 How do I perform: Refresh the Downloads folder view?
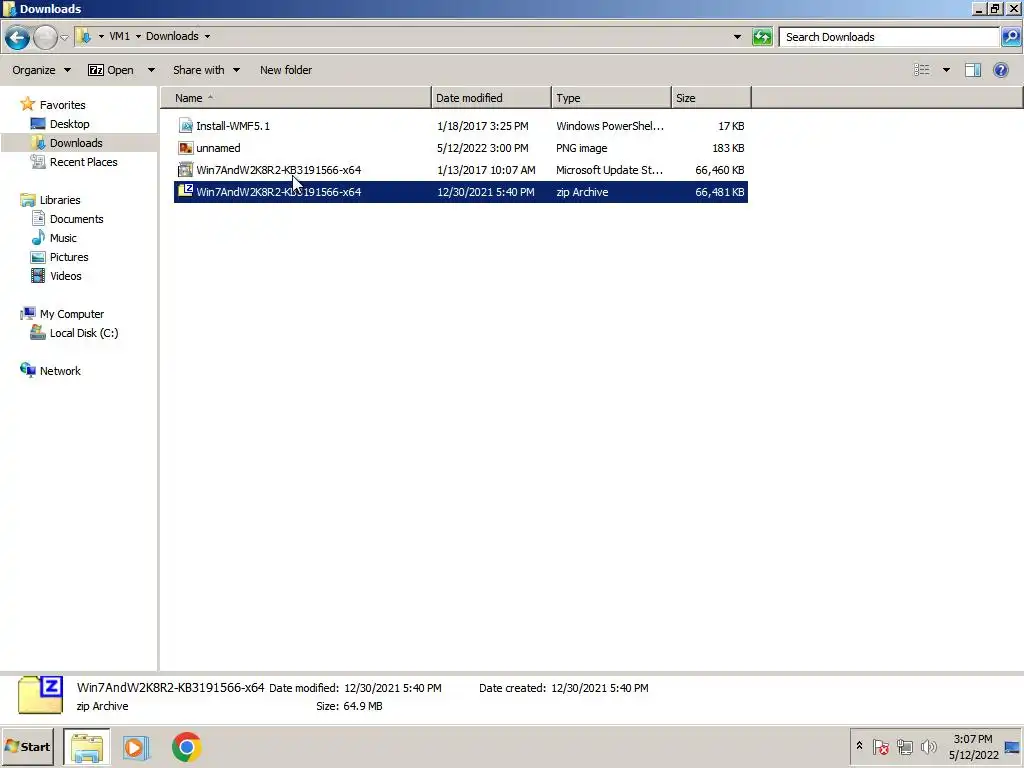(x=762, y=37)
